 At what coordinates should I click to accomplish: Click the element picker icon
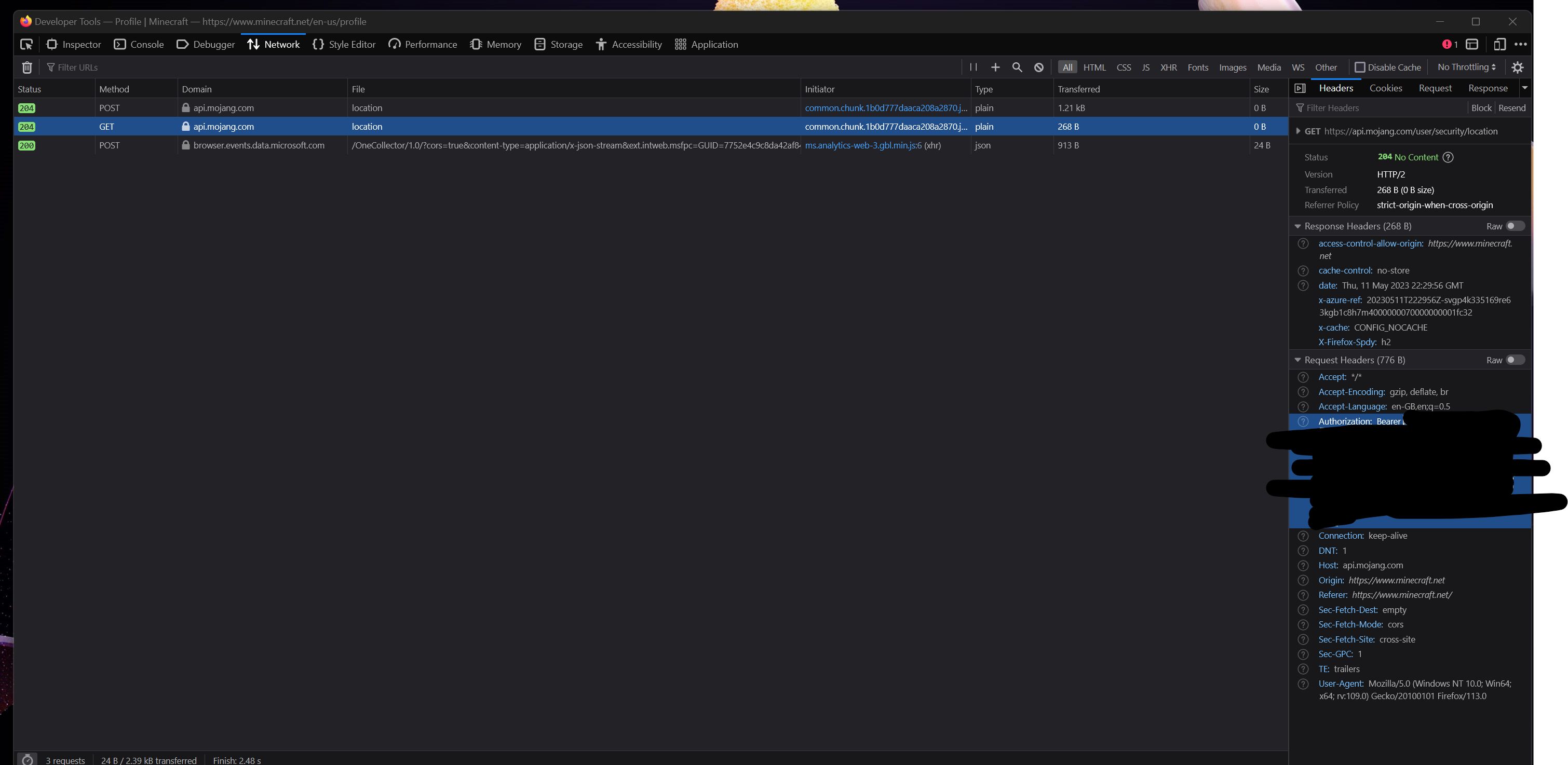point(26,45)
